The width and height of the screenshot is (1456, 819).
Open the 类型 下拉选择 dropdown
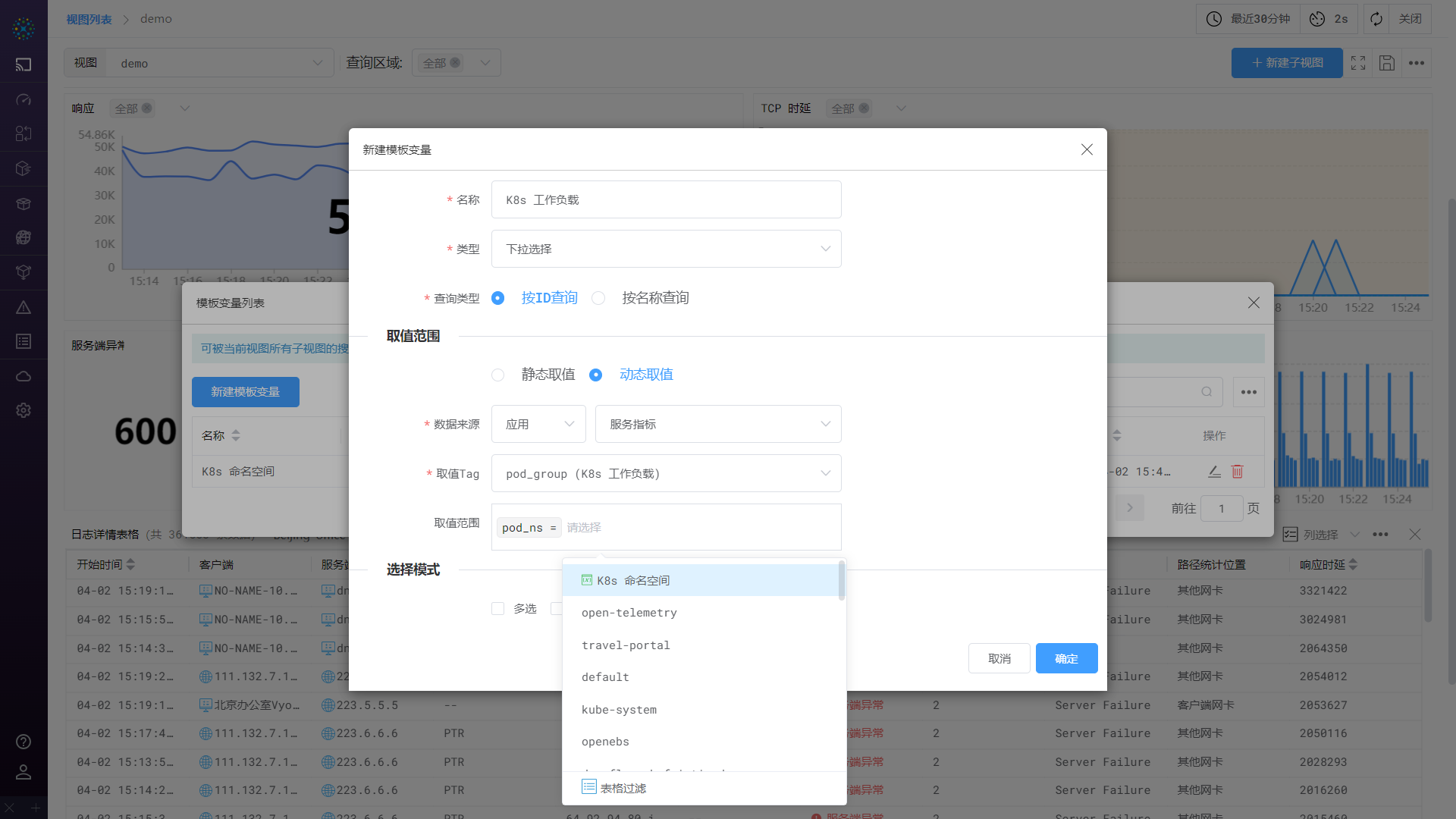pos(666,249)
